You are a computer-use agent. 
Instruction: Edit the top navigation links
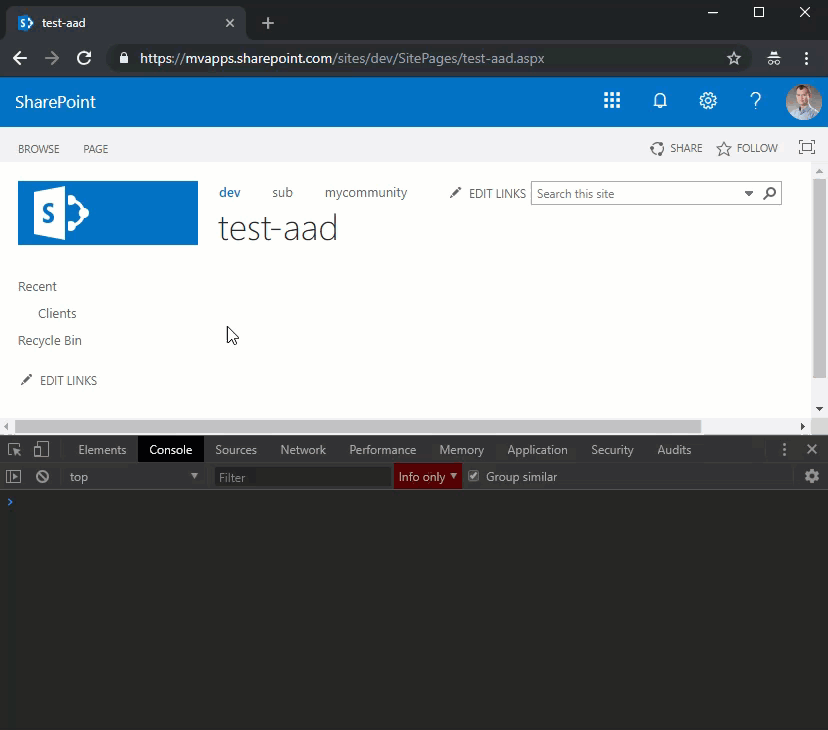coord(487,193)
